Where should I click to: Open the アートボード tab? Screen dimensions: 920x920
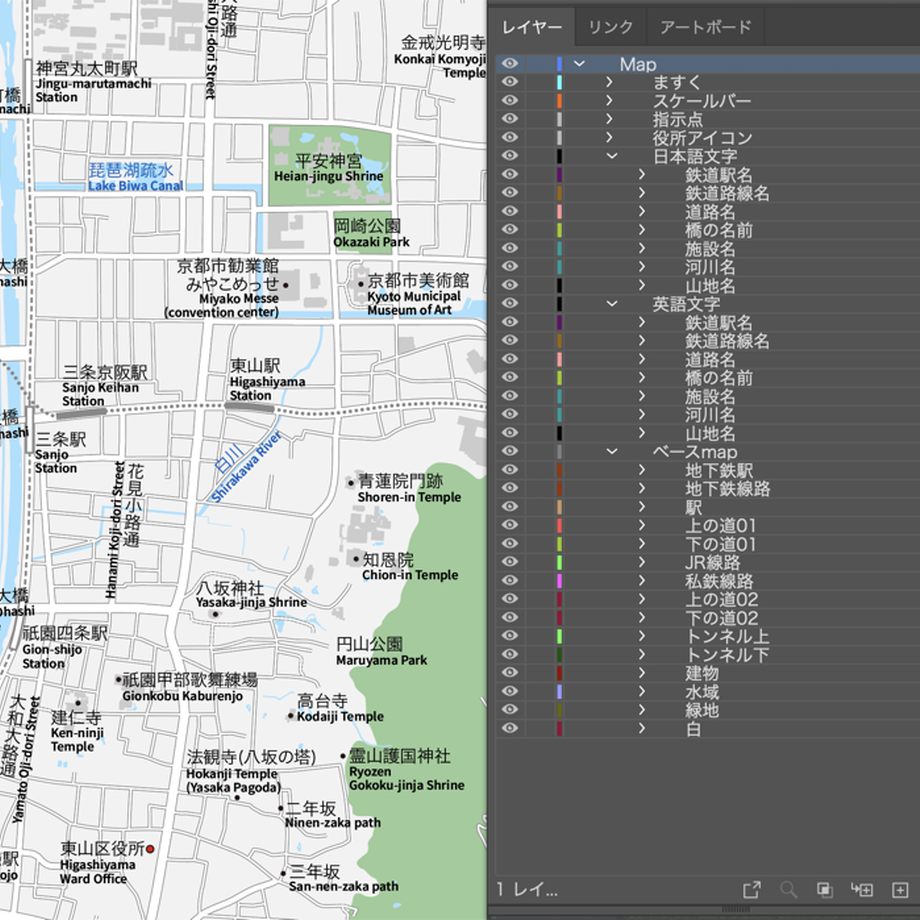(705, 27)
